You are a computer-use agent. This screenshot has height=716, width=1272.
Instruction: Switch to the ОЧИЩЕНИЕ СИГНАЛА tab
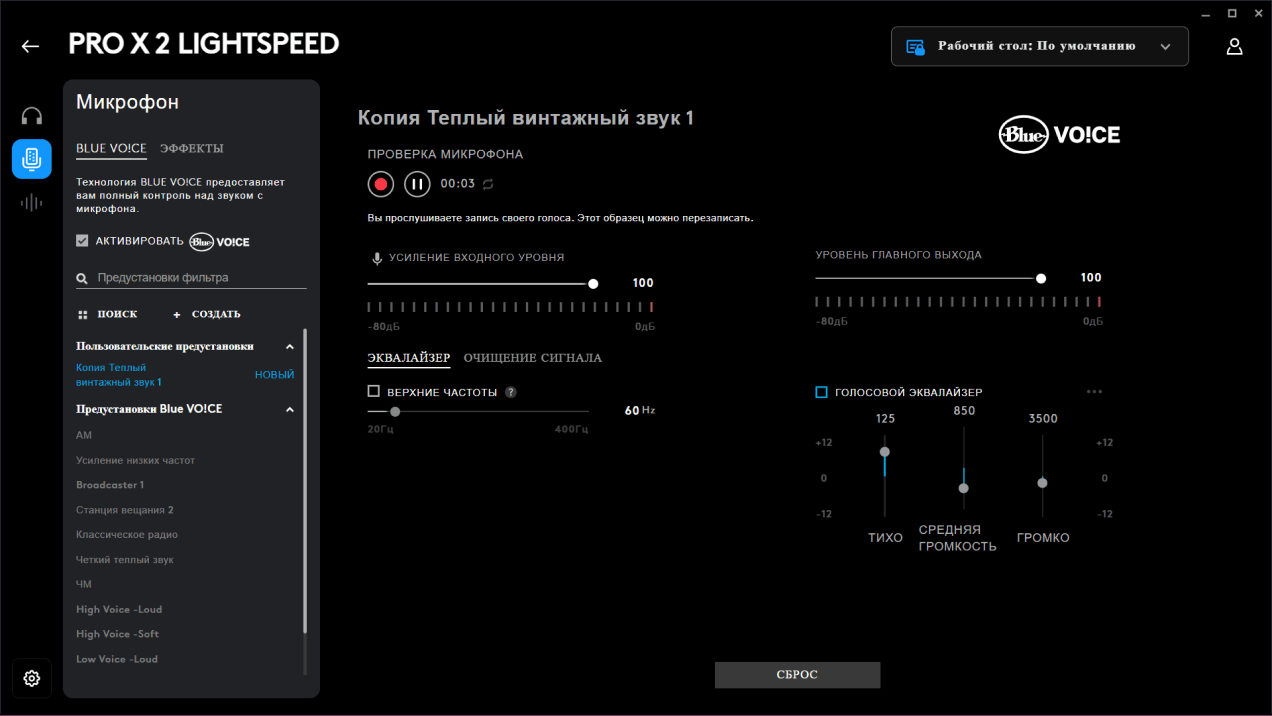(x=532, y=358)
